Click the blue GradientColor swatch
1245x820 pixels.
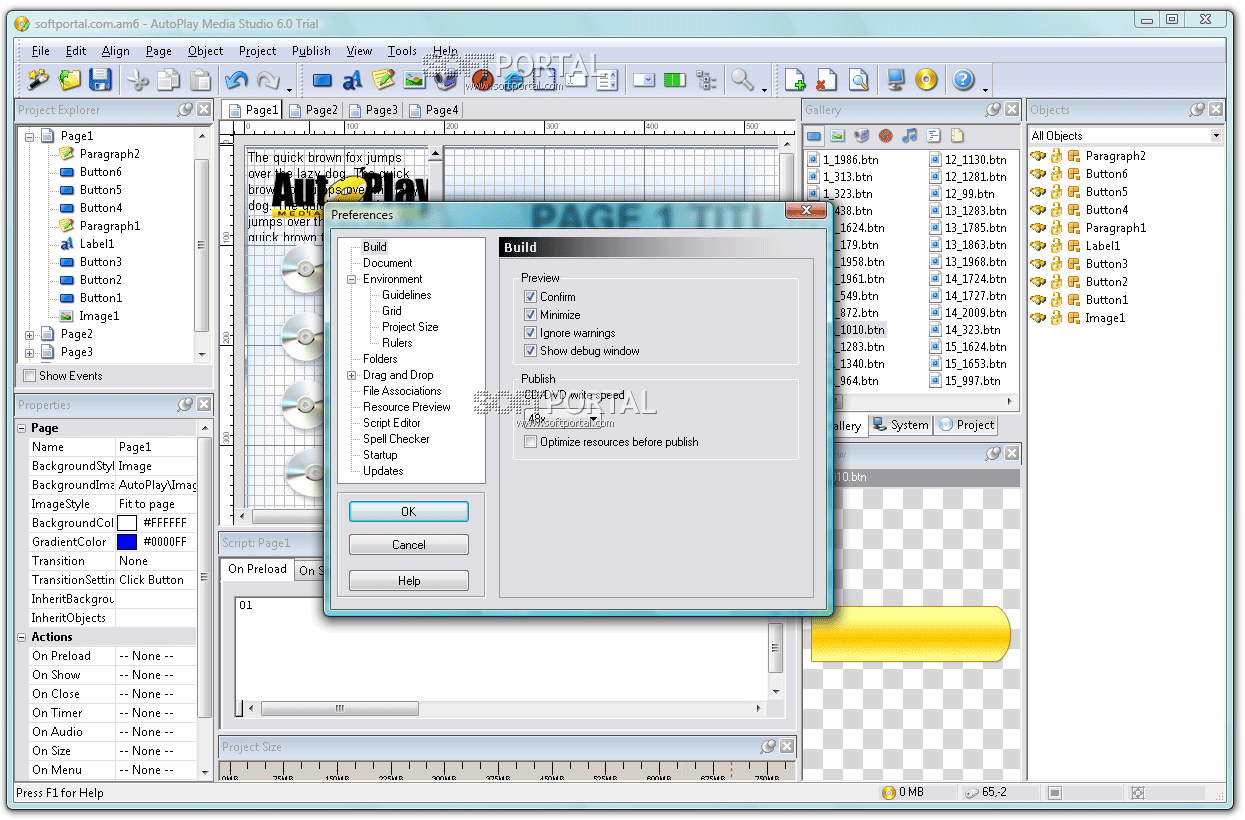tap(127, 542)
